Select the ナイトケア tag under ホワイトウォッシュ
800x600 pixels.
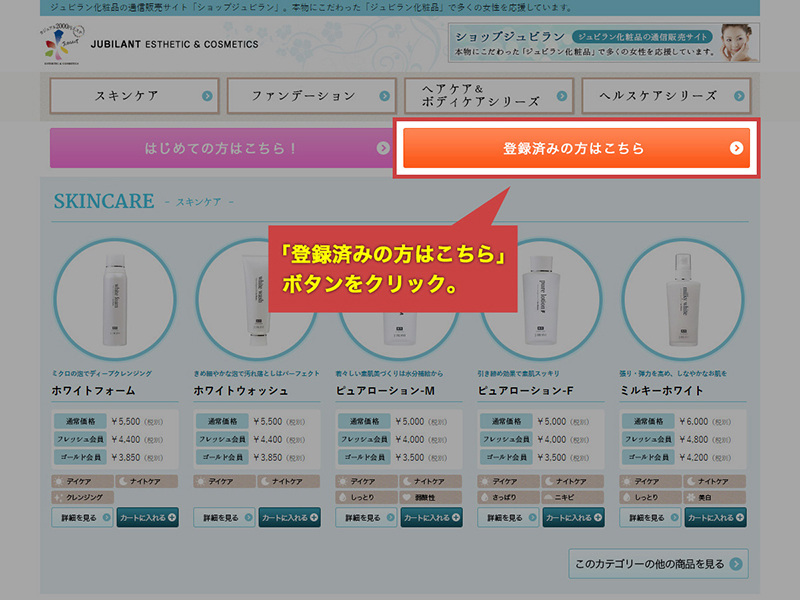tap(289, 481)
